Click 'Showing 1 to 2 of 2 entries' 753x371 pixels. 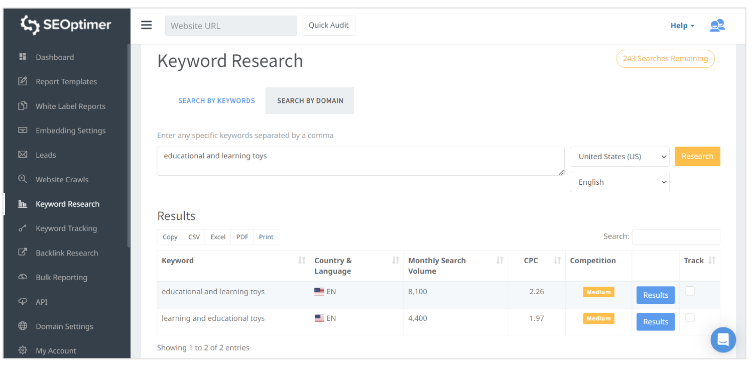pyautogui.click(x=203, y=347)
